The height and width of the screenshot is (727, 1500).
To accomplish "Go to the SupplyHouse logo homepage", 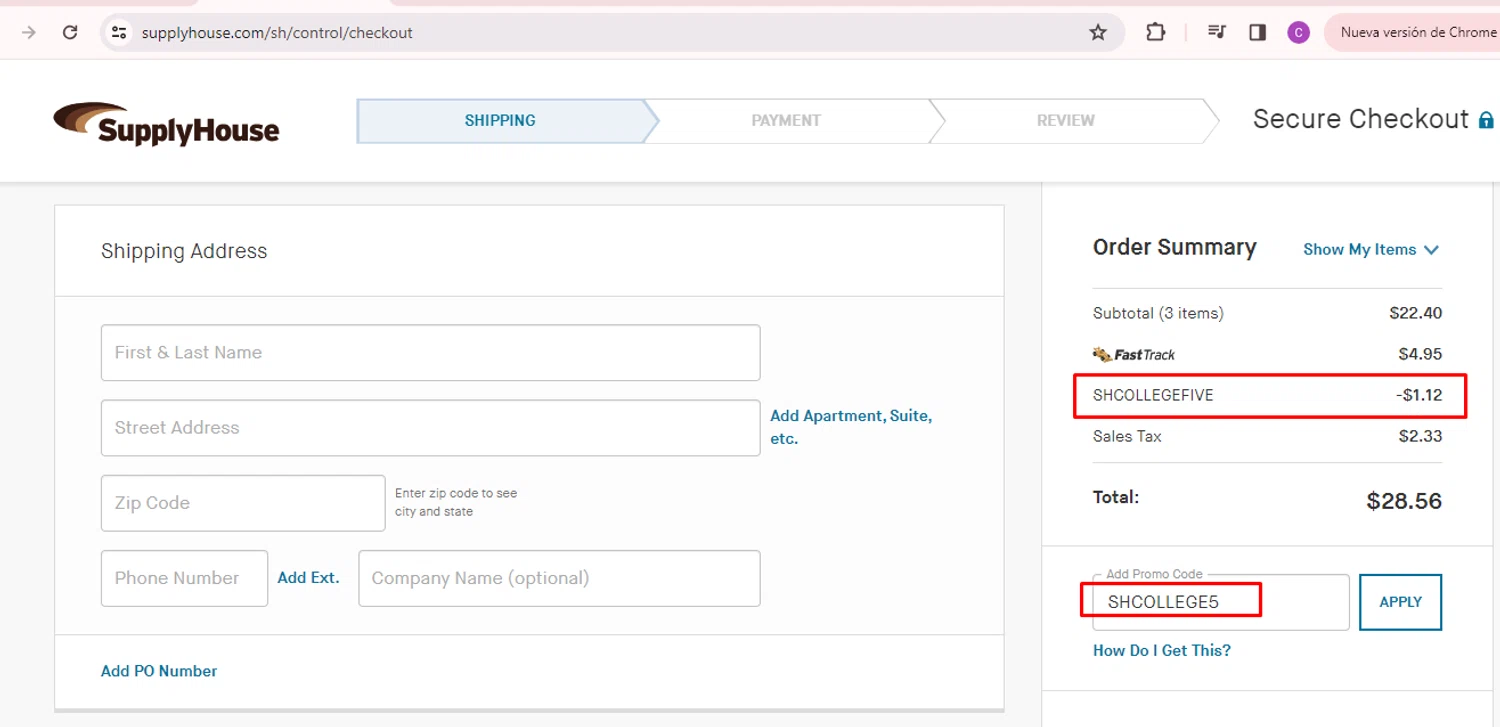I will [x=166, y=123].
